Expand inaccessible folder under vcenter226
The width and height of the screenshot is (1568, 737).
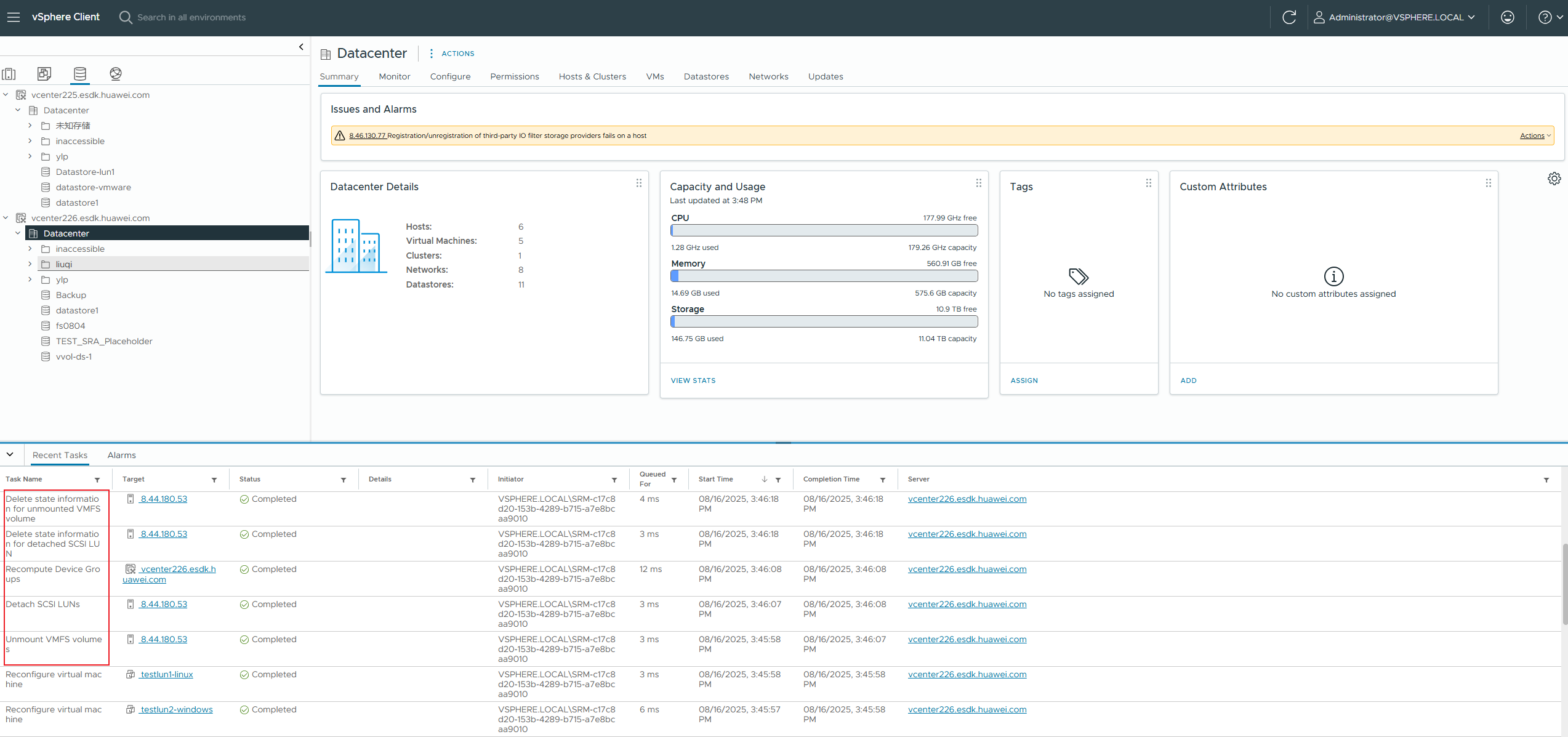click(30, 249)
